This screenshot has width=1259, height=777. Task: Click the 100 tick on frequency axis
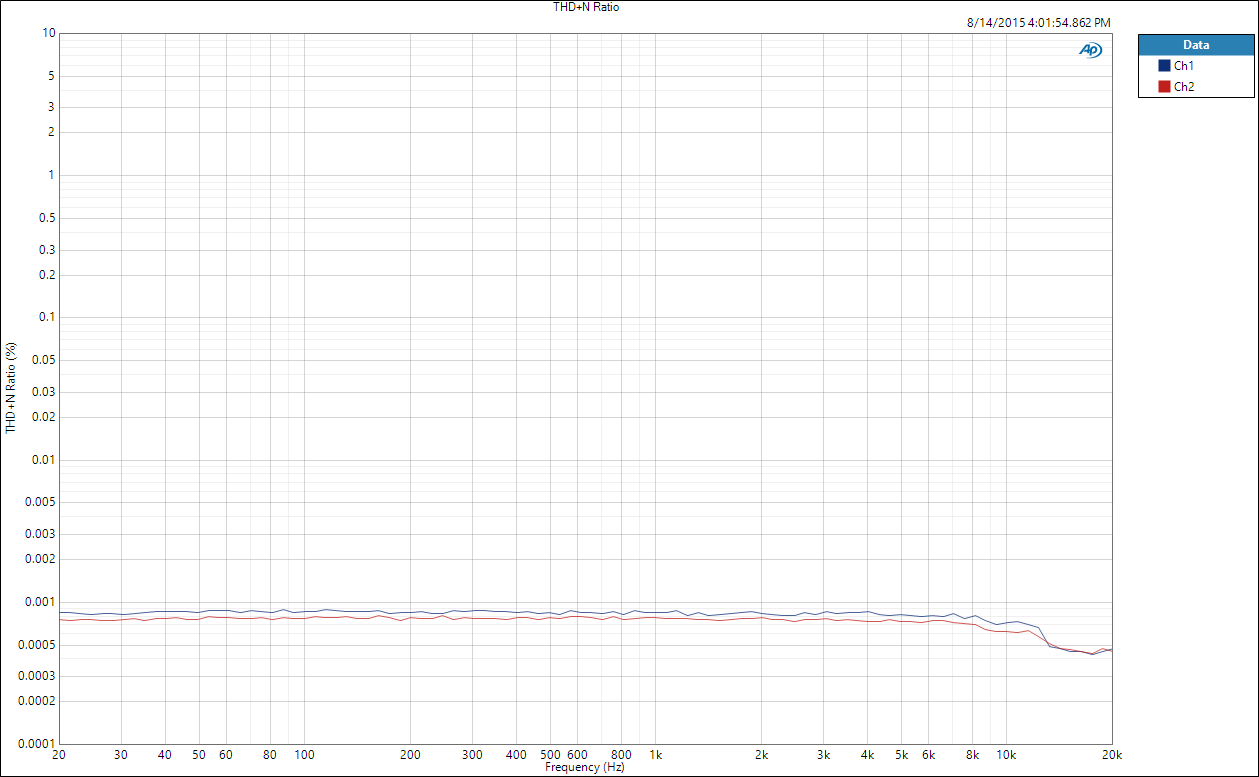coord(305,755)
